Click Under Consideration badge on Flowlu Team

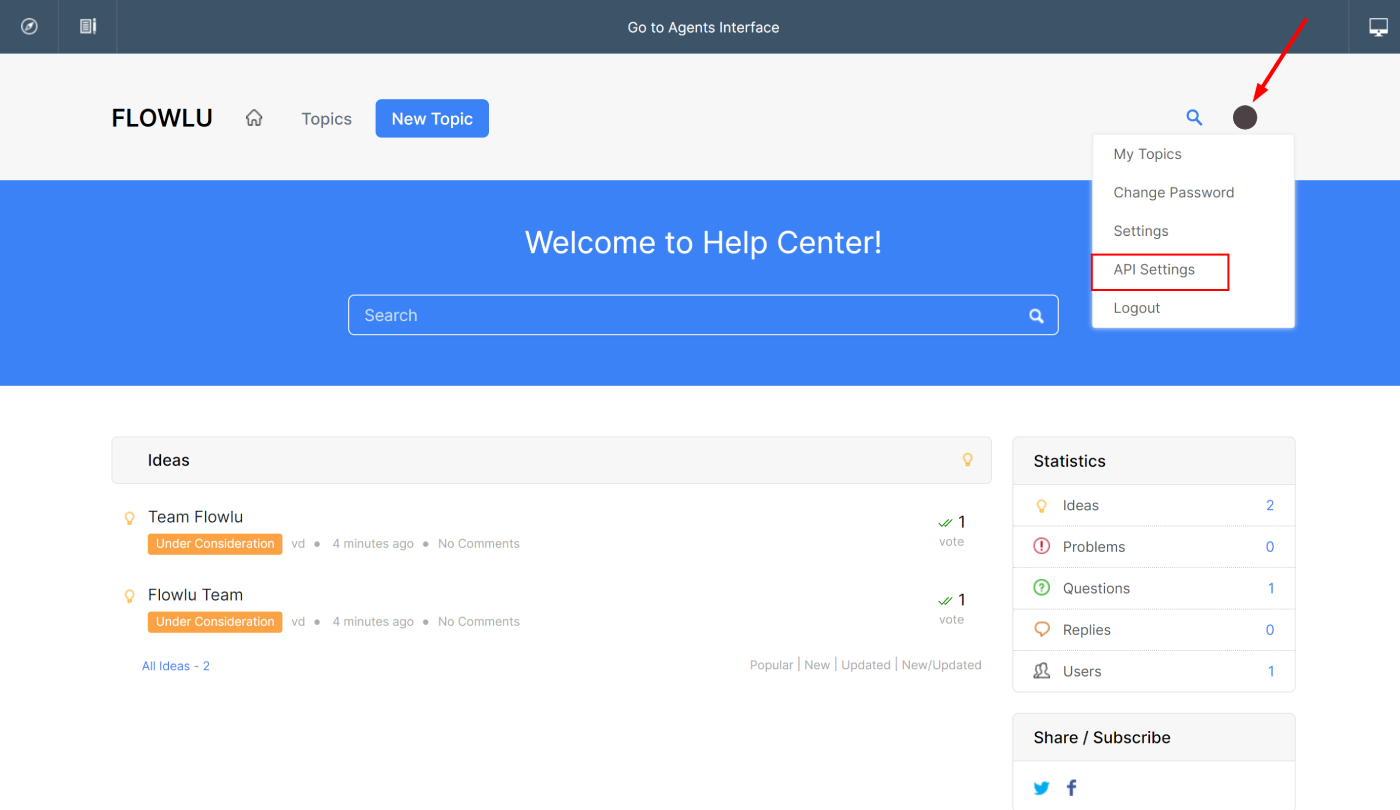click(215, 622)
